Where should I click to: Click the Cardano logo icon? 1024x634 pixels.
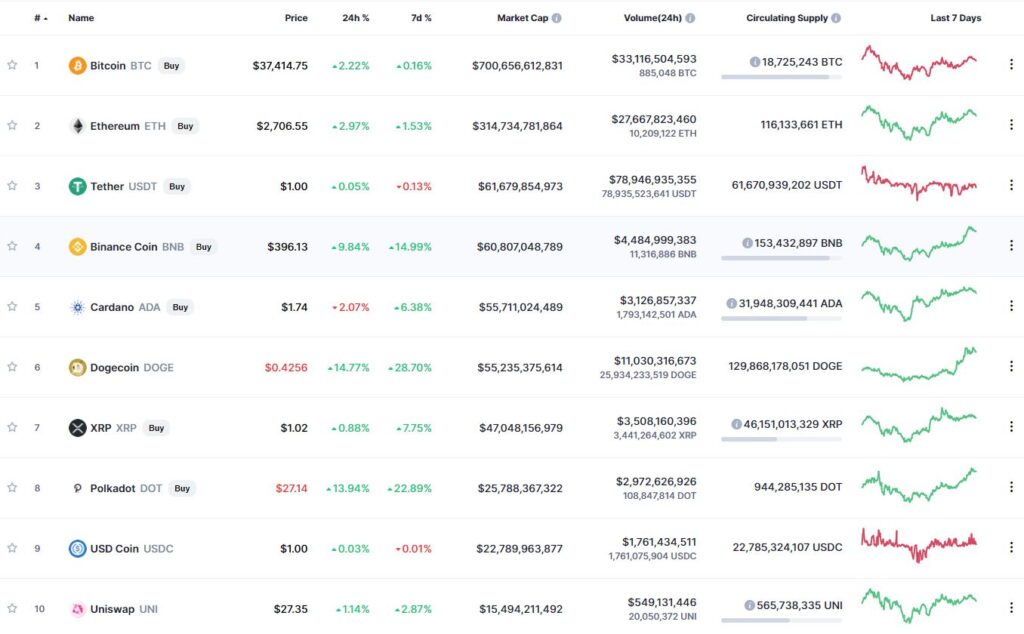[77, 307]
